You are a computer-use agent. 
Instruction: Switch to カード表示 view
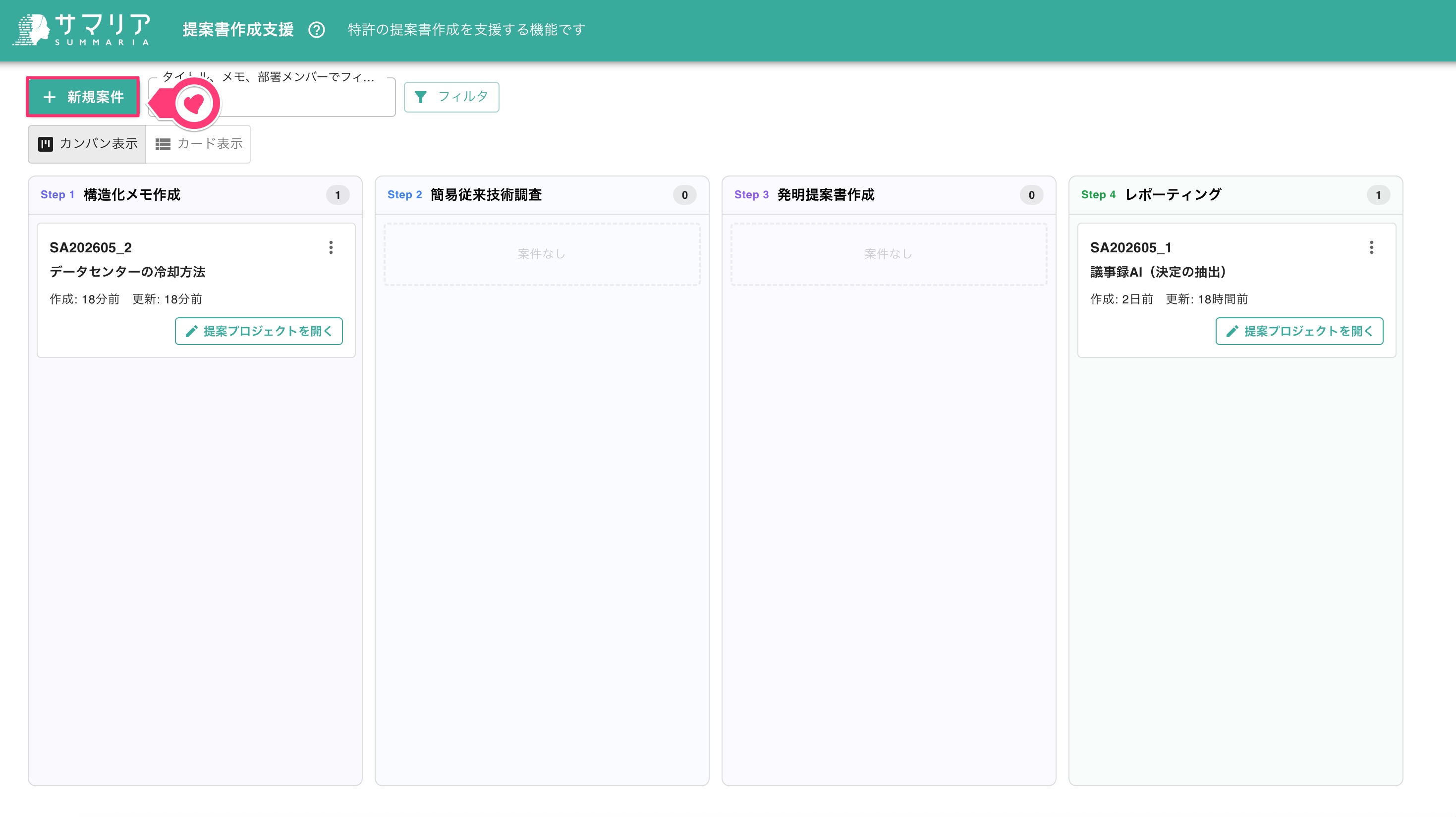click(x=198, y=144)
